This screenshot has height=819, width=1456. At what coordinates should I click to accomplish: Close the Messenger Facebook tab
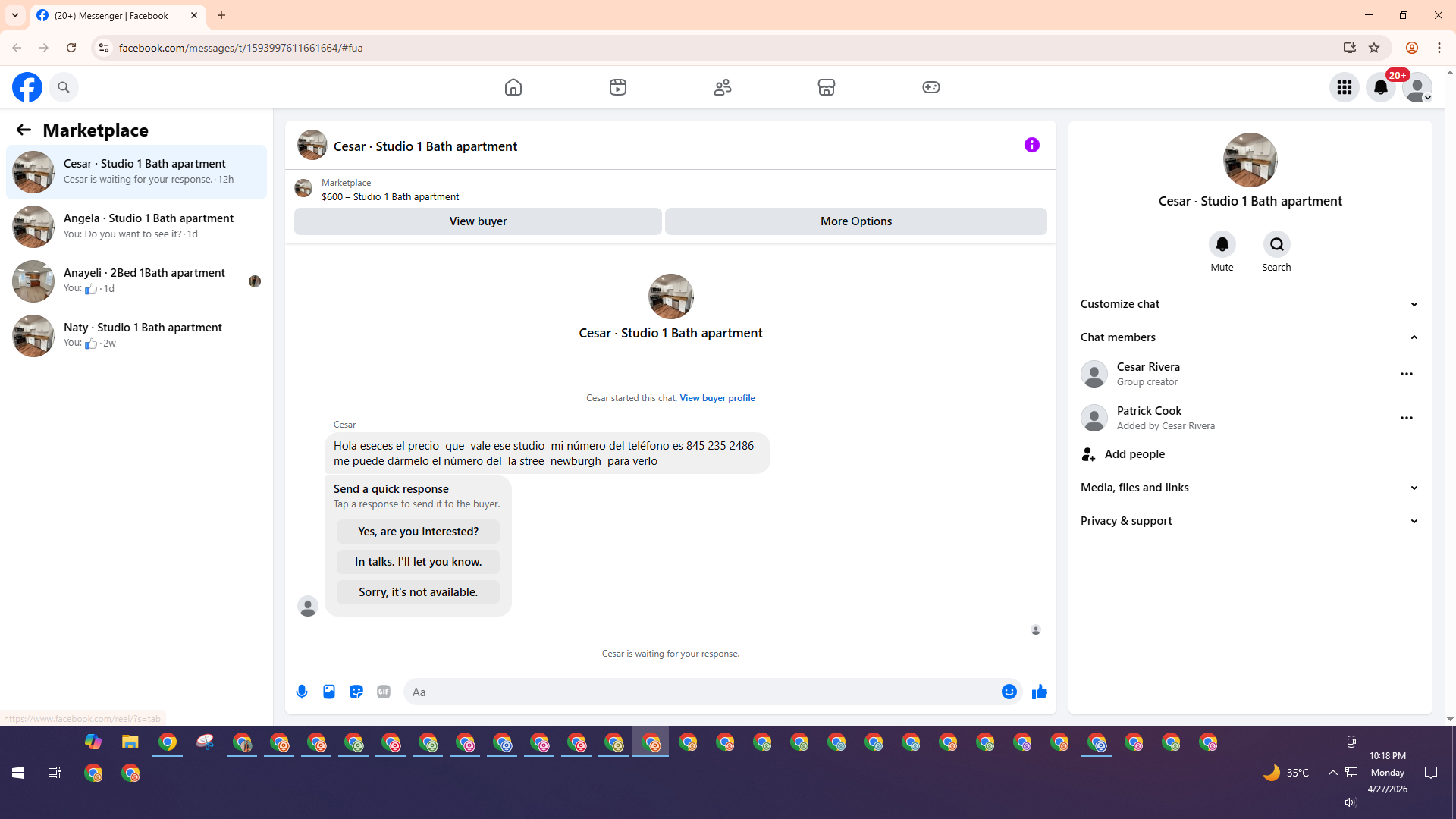pyautogui.click(x=194, y=15)
